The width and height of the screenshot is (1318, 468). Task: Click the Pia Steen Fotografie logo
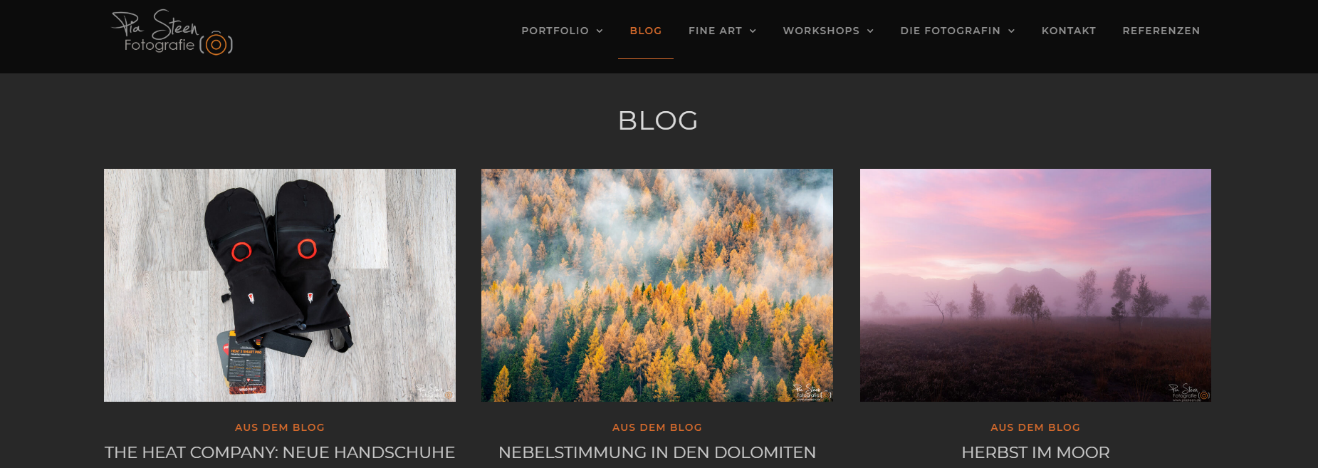click(x=172, y=32)
